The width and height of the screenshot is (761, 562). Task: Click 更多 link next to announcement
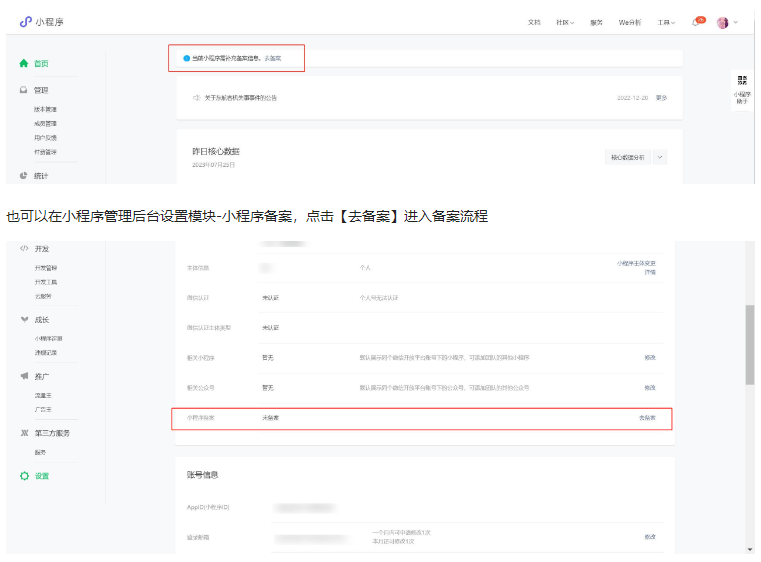point(661,98)
